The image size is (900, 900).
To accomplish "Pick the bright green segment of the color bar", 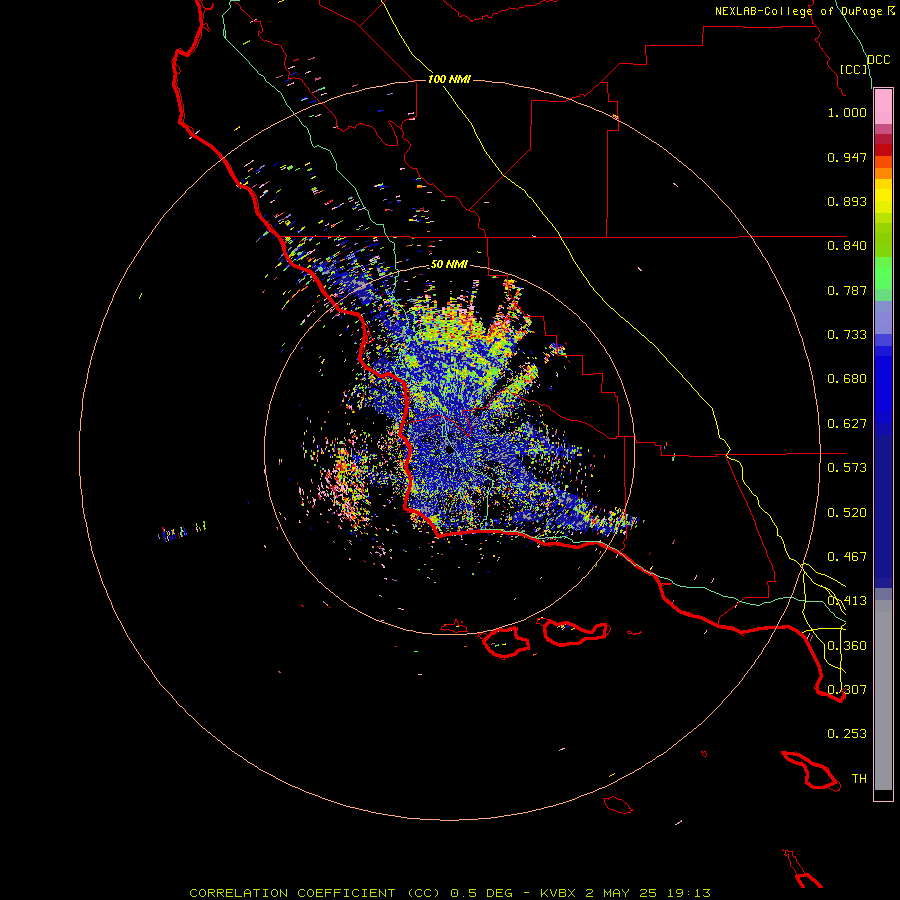I will coord(883,273).
